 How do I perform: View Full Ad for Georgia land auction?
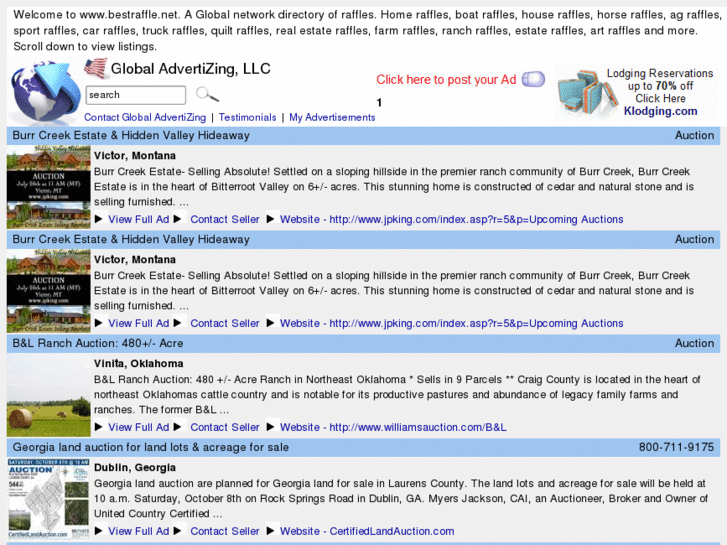click(139, 531)
